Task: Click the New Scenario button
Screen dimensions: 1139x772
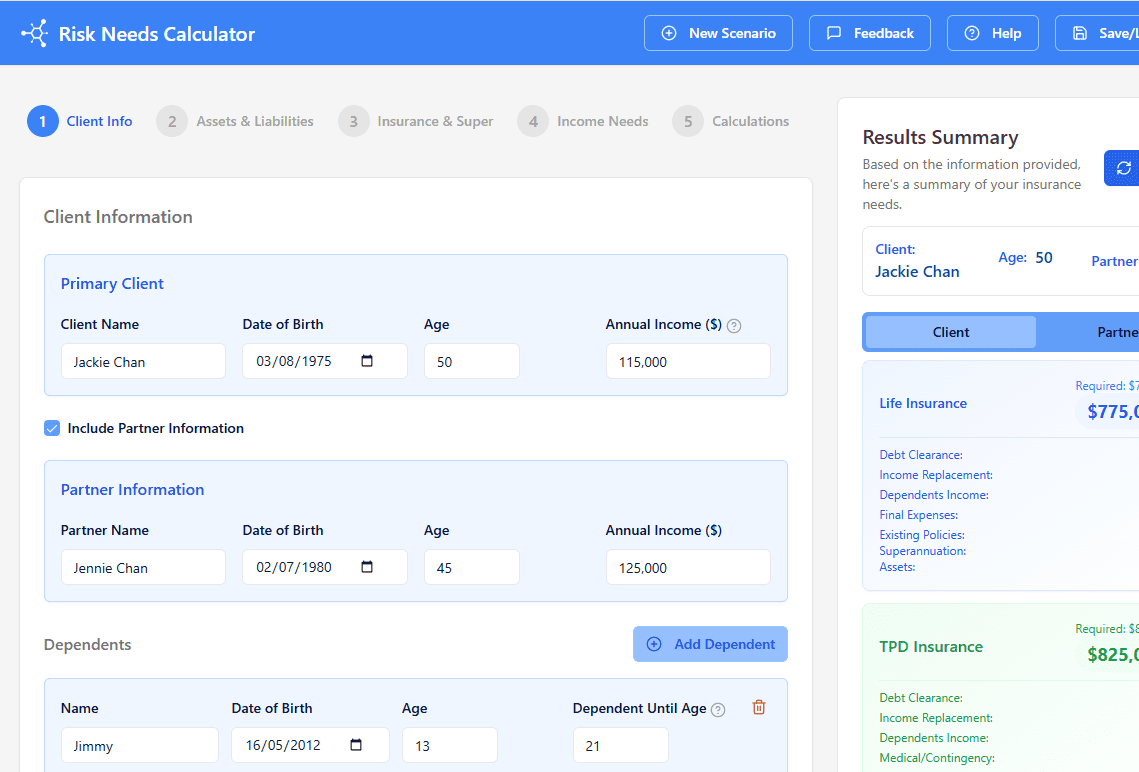Action: coord(718,33)
